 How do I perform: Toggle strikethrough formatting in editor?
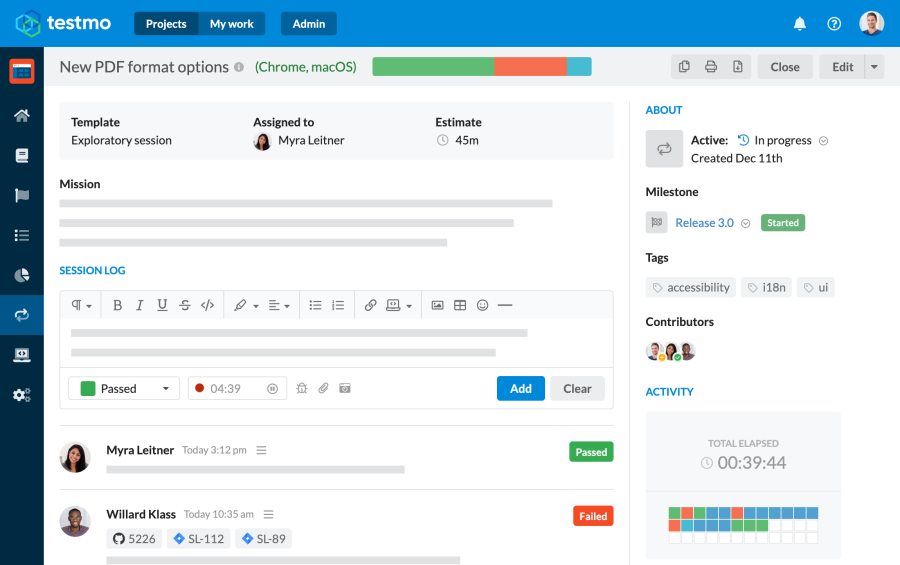184,305
